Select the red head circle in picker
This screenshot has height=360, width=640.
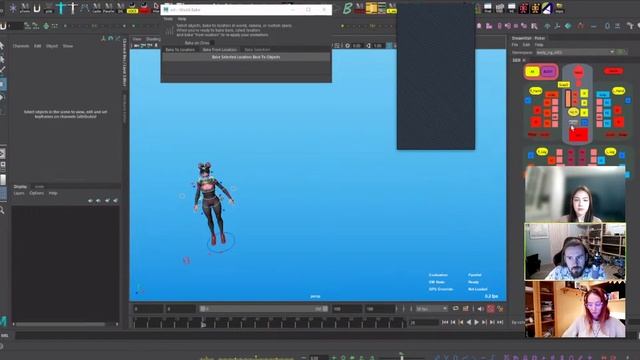coord(578,72)
